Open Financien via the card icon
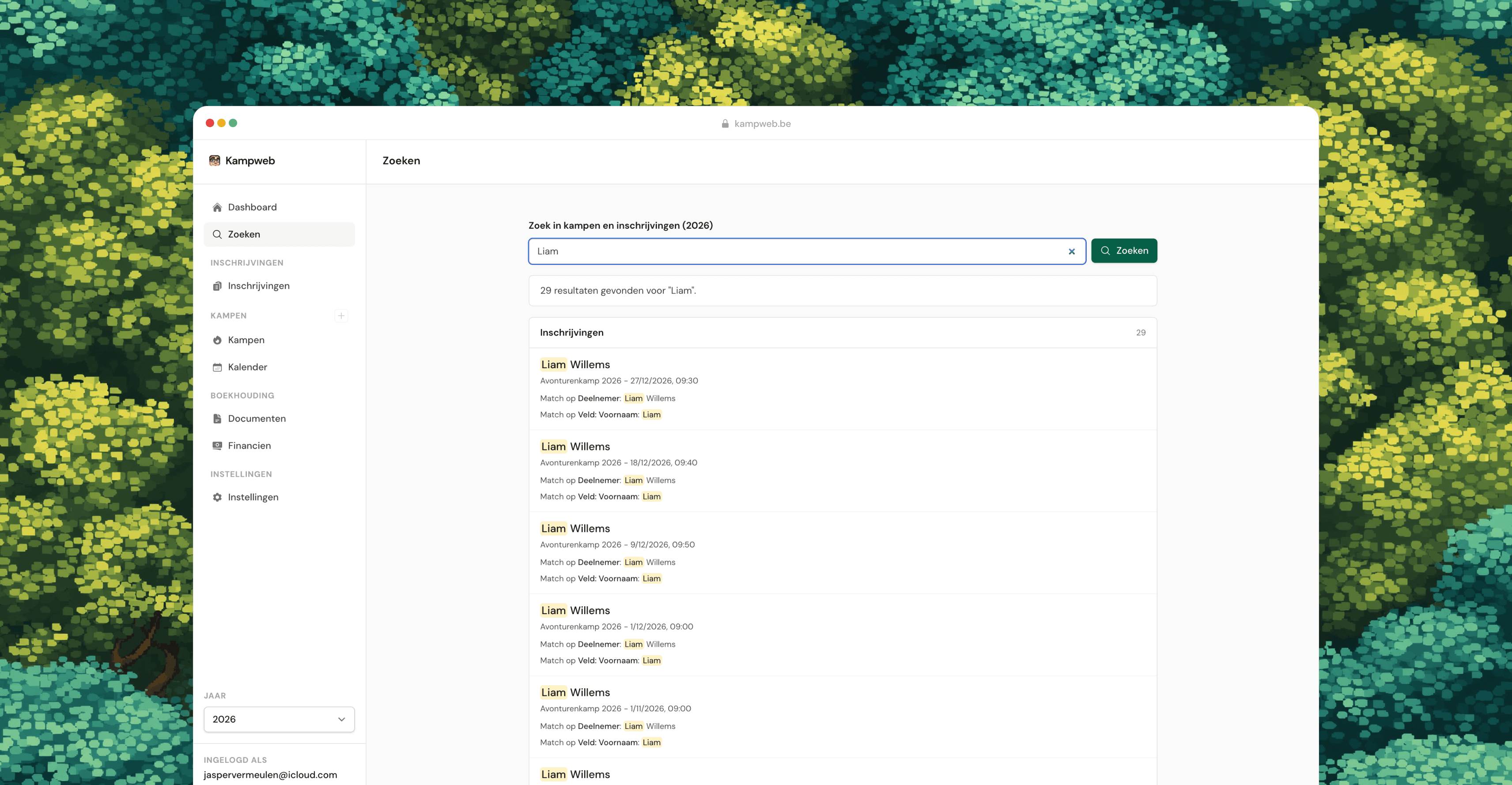This screenshot has width=1512, height=785. (216, 445)
